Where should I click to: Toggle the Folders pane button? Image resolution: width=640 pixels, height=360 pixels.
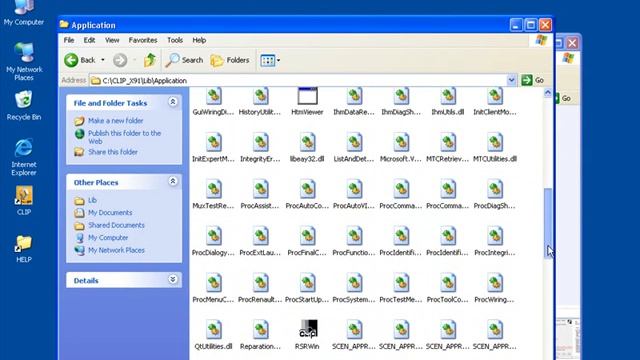[x=230, y=60]
